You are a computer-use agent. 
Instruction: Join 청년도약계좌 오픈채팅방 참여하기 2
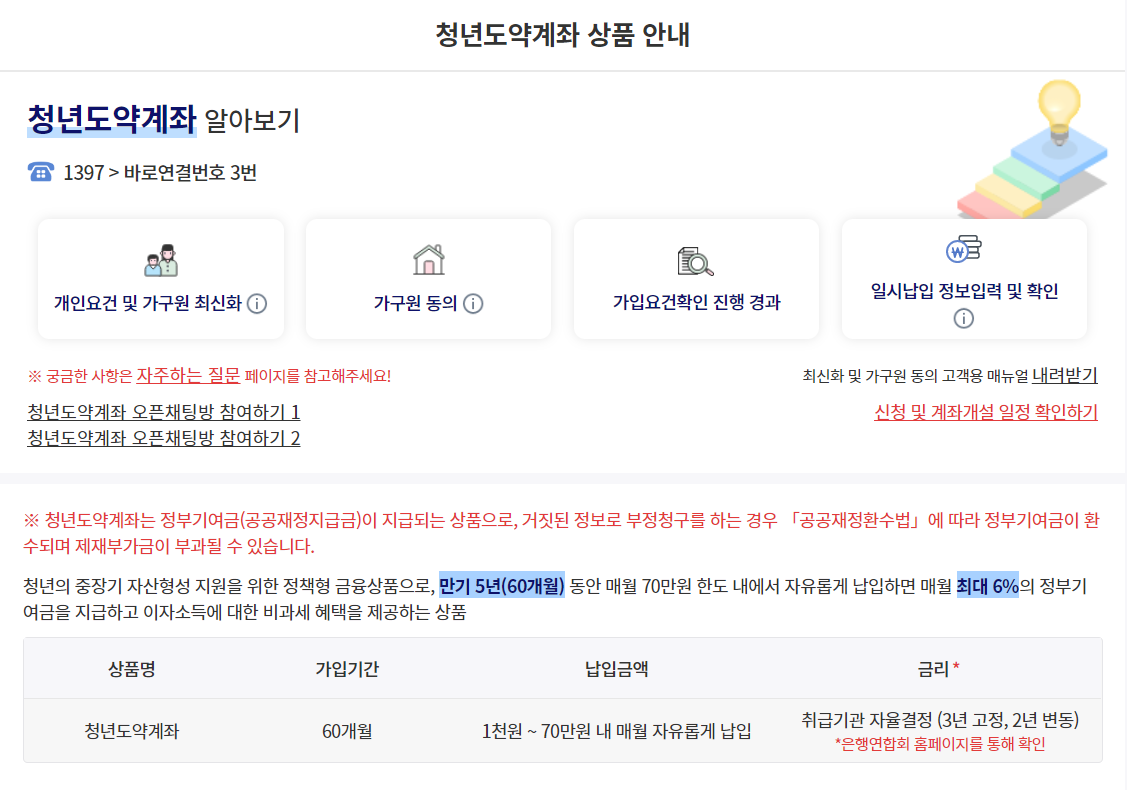(x=165, y=434)
